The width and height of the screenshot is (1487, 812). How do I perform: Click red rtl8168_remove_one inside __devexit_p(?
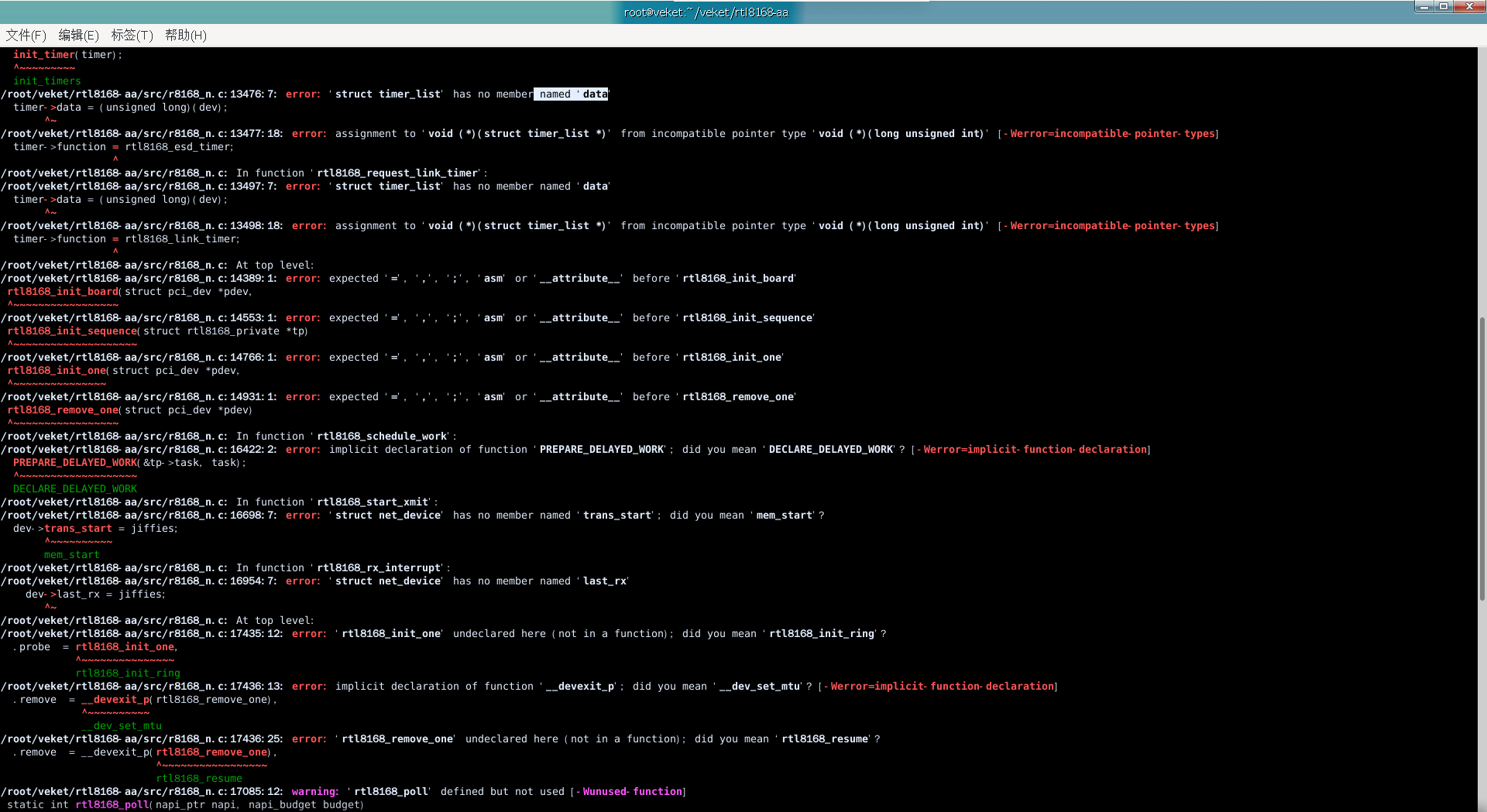pos(211,752)
